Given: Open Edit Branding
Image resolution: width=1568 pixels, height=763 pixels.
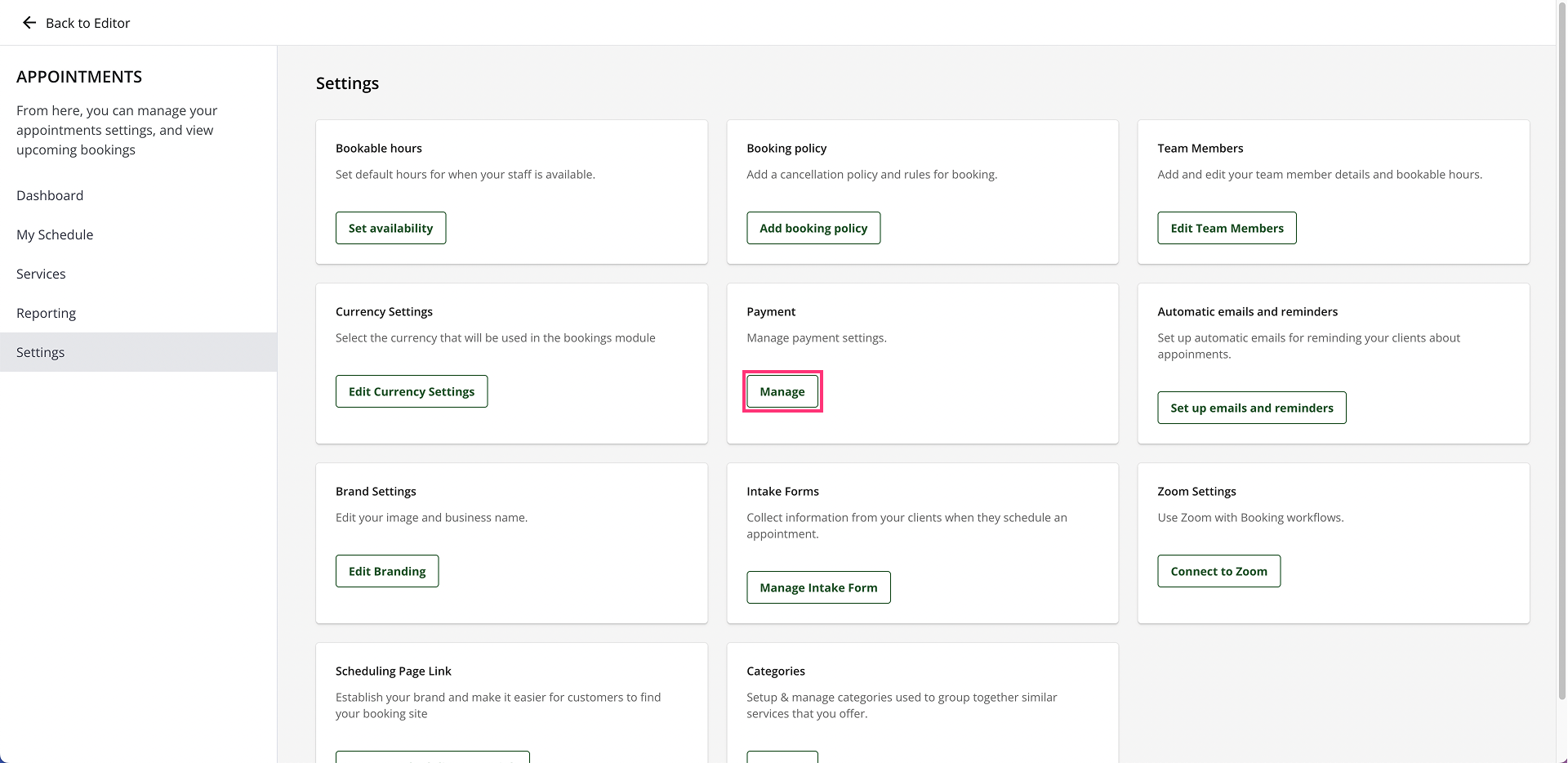Looking at the screenshot, I should pos(387,571).
